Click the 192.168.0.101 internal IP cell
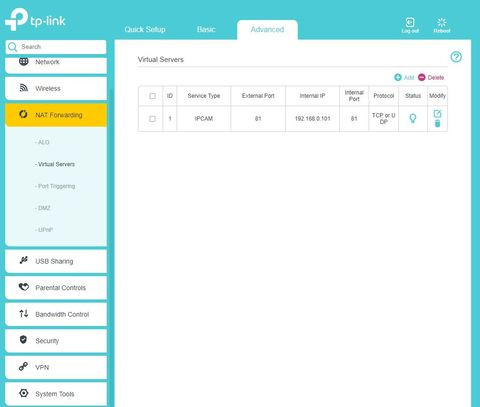 pos(312,119)
